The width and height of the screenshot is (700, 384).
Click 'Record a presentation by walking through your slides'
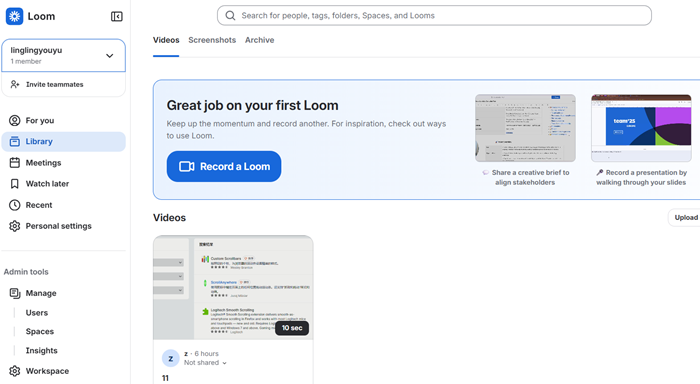pos(641,177)
